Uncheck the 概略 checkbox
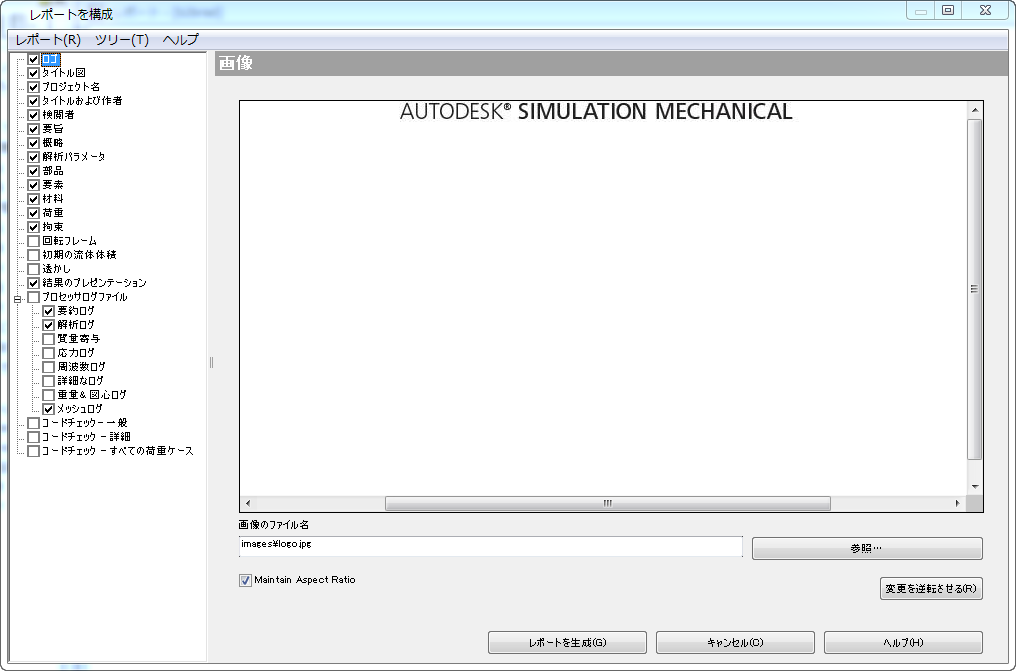This screenshot has height=671, width=1016. tap(34, 143)
